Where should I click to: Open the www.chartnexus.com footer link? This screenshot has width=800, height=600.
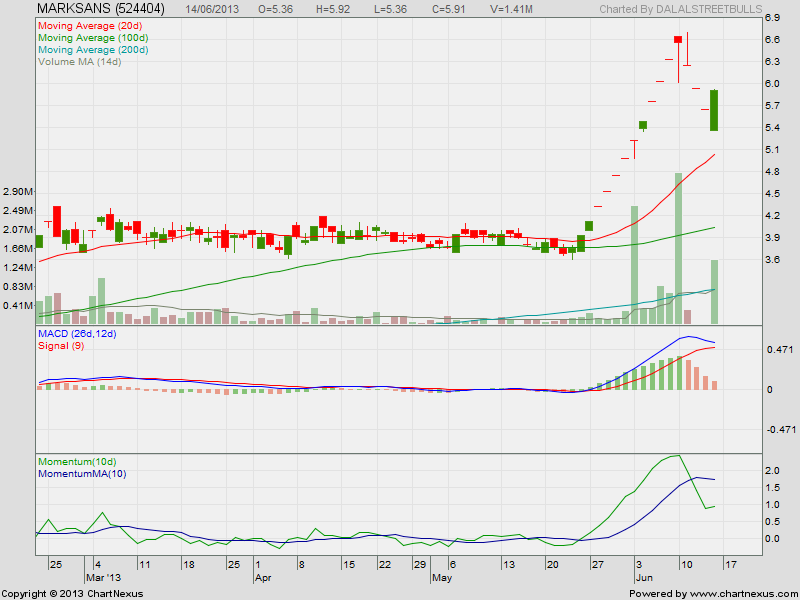(743, 594)
